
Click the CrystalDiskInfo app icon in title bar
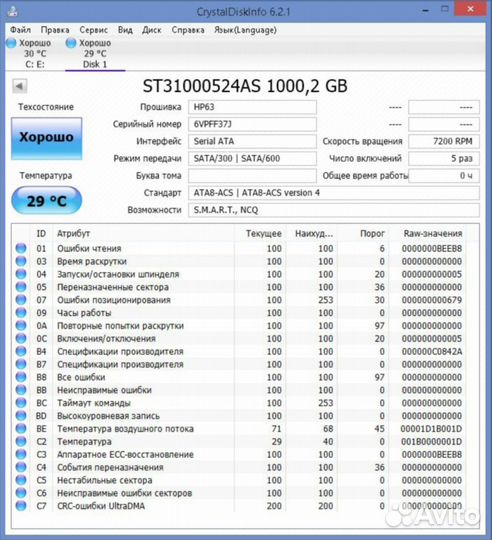click(13, 11)
